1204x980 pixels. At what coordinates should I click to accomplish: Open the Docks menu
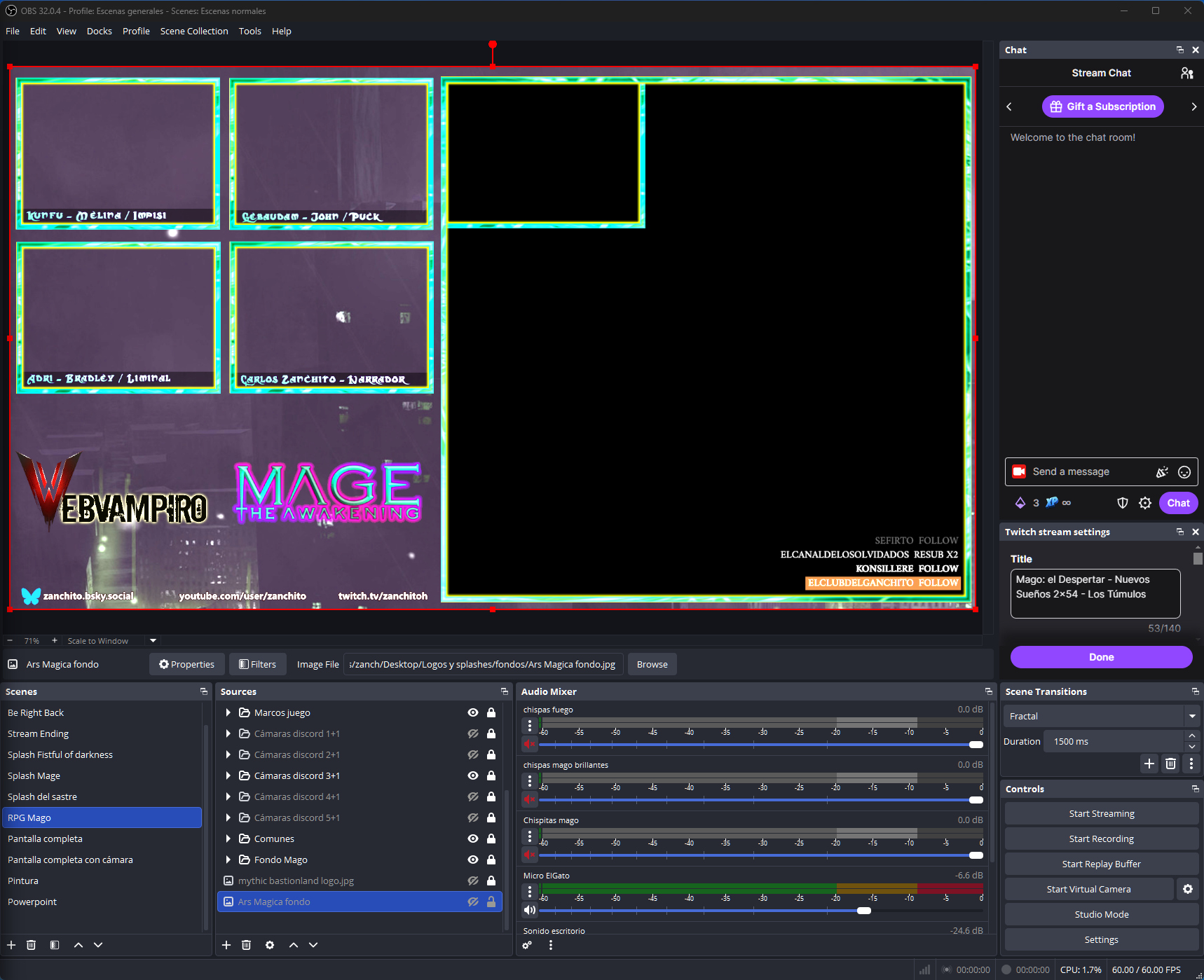click(99, 31)
